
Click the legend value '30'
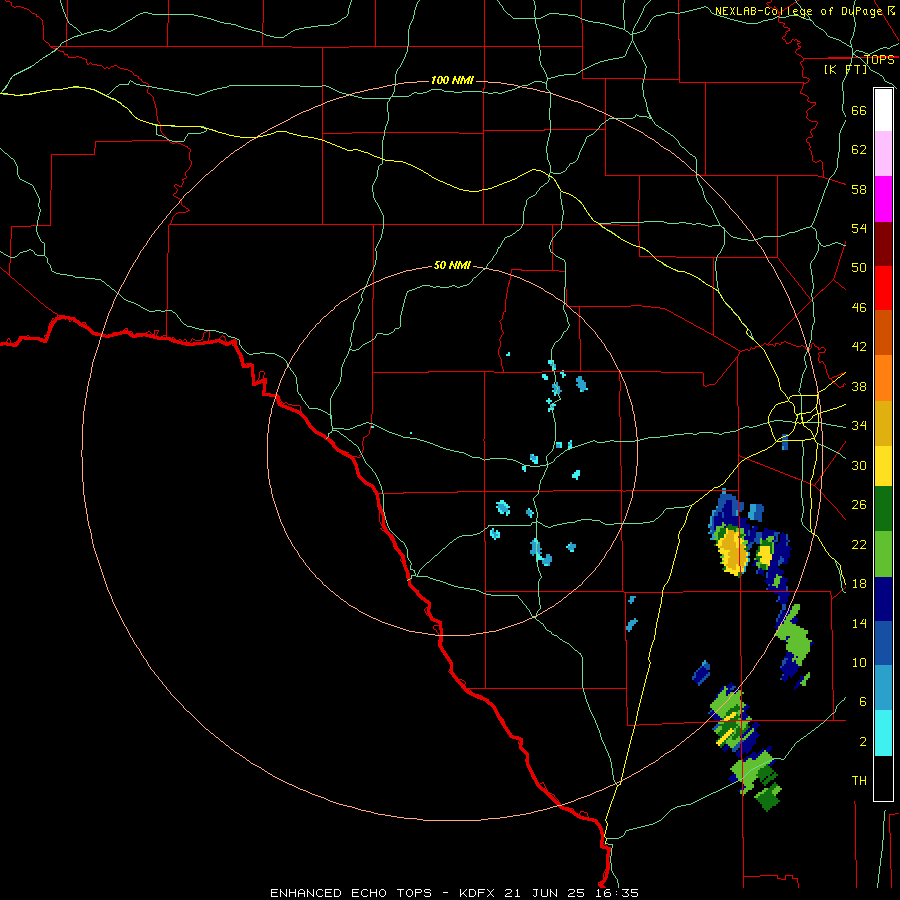click(859, 465)
